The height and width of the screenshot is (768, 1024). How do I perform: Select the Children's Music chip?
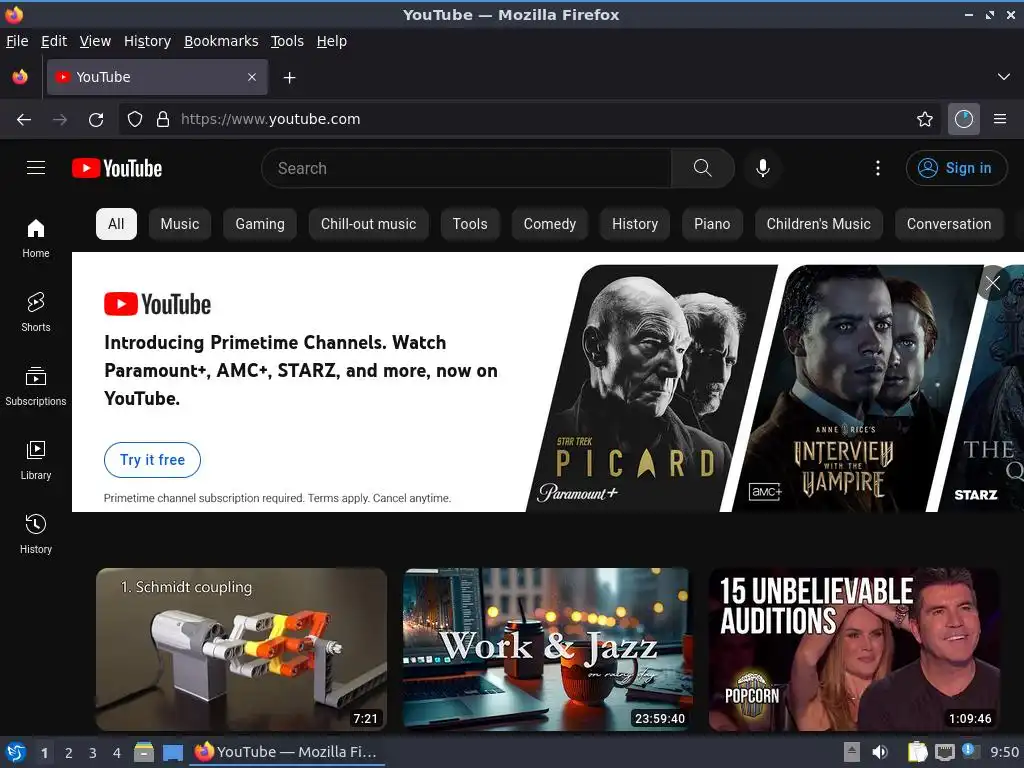tap(818, 224)
